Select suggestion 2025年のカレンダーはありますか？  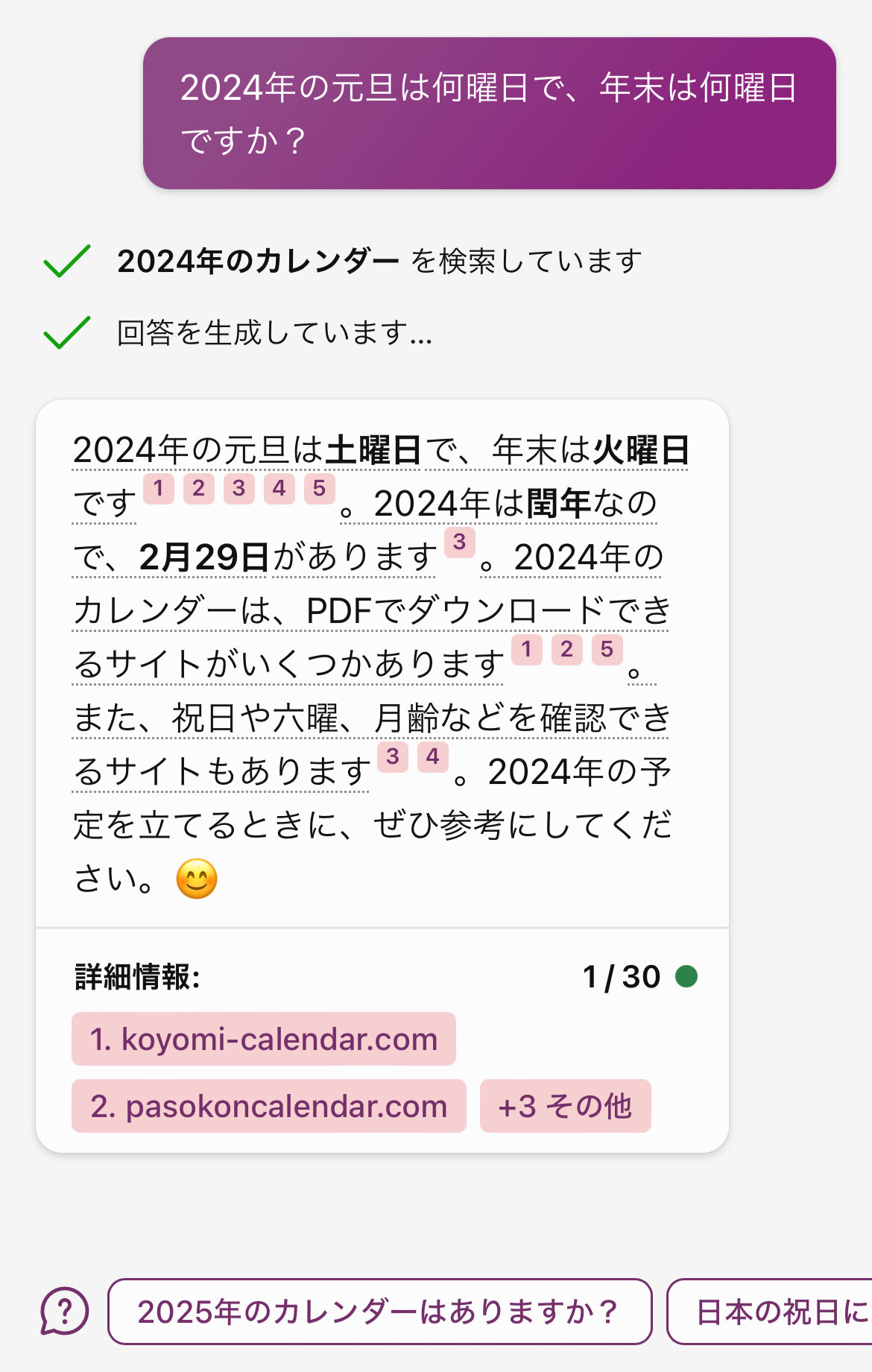coord(379,1312)
